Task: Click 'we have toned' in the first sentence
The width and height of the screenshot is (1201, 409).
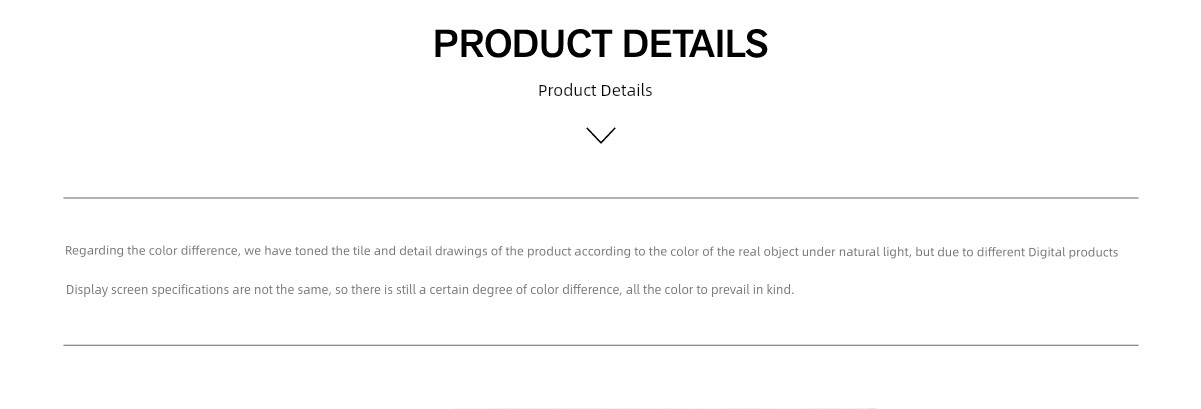Action: click(286, 251)
